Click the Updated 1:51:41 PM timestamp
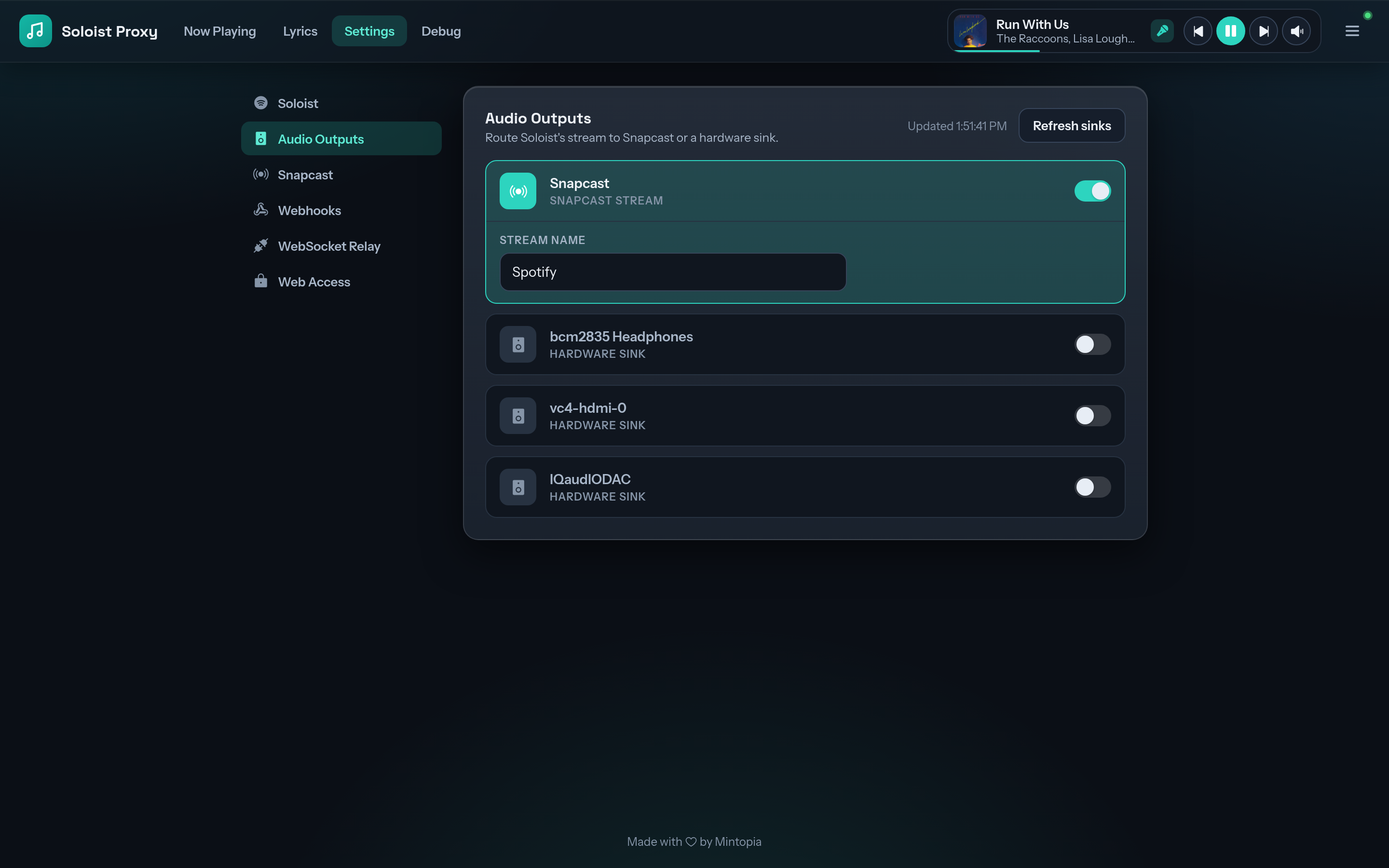Image resolution: width=1389 pixels, height=868 pixels. pos(957,126)
